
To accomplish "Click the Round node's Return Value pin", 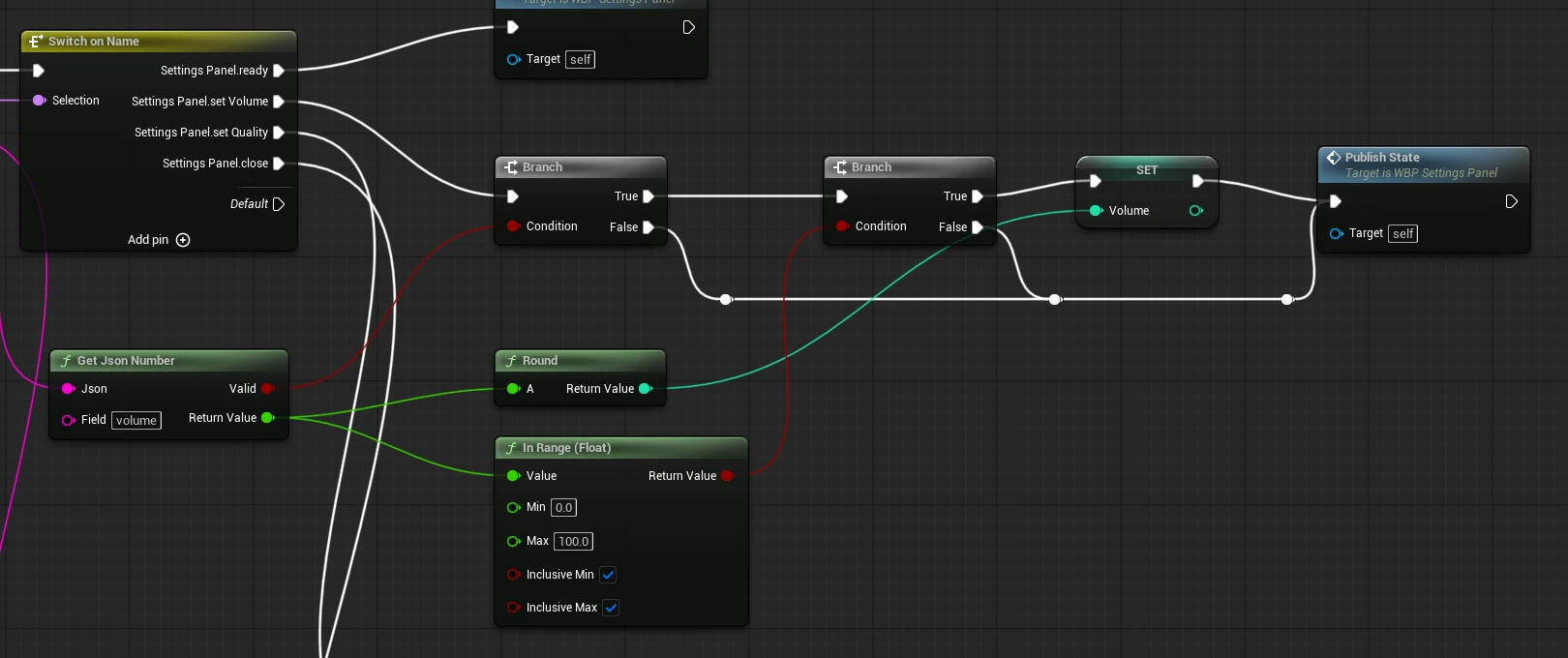I will (646, 389).
